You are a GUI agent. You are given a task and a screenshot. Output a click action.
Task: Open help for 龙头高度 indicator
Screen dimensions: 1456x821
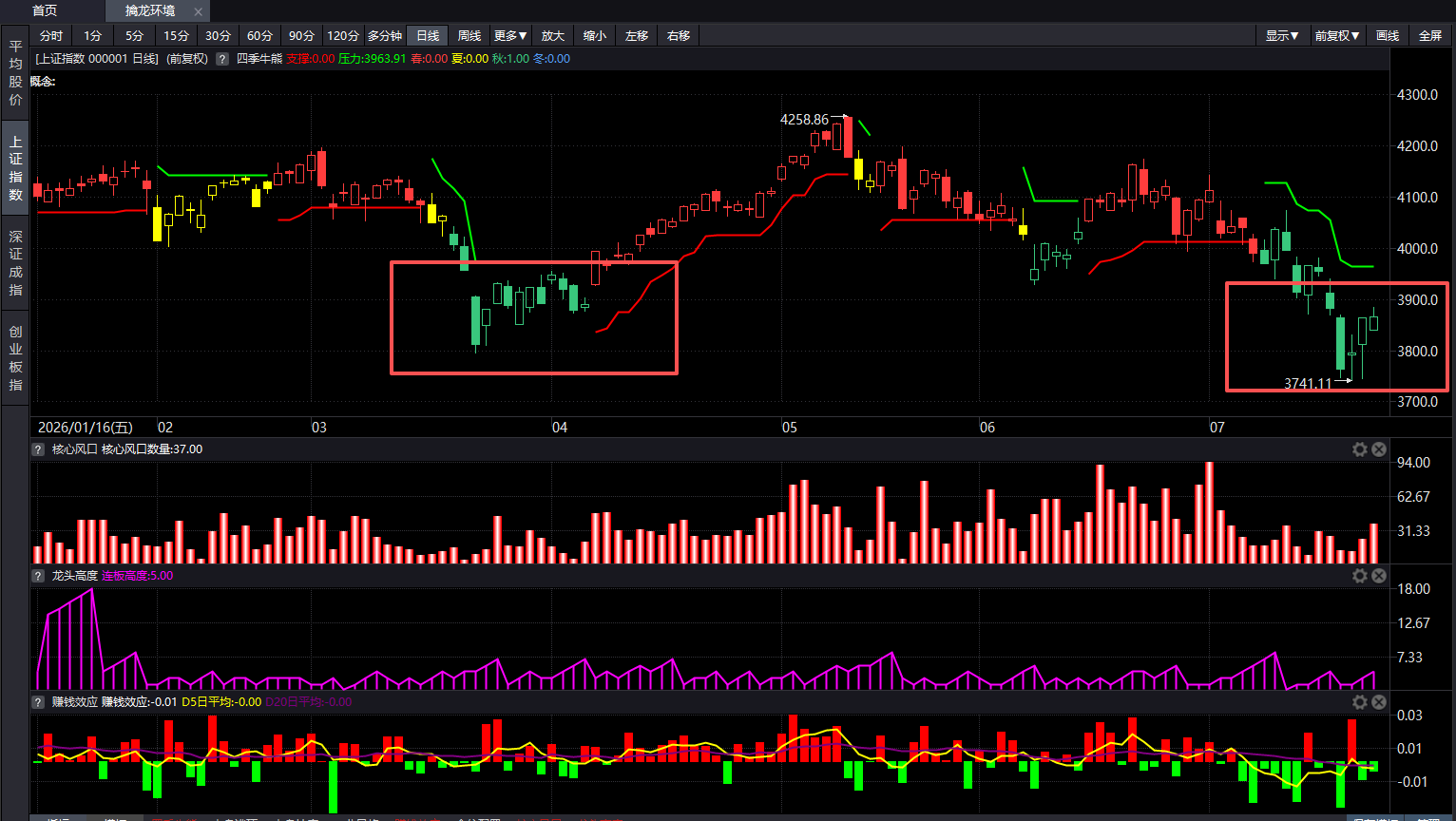coord(39,576)
